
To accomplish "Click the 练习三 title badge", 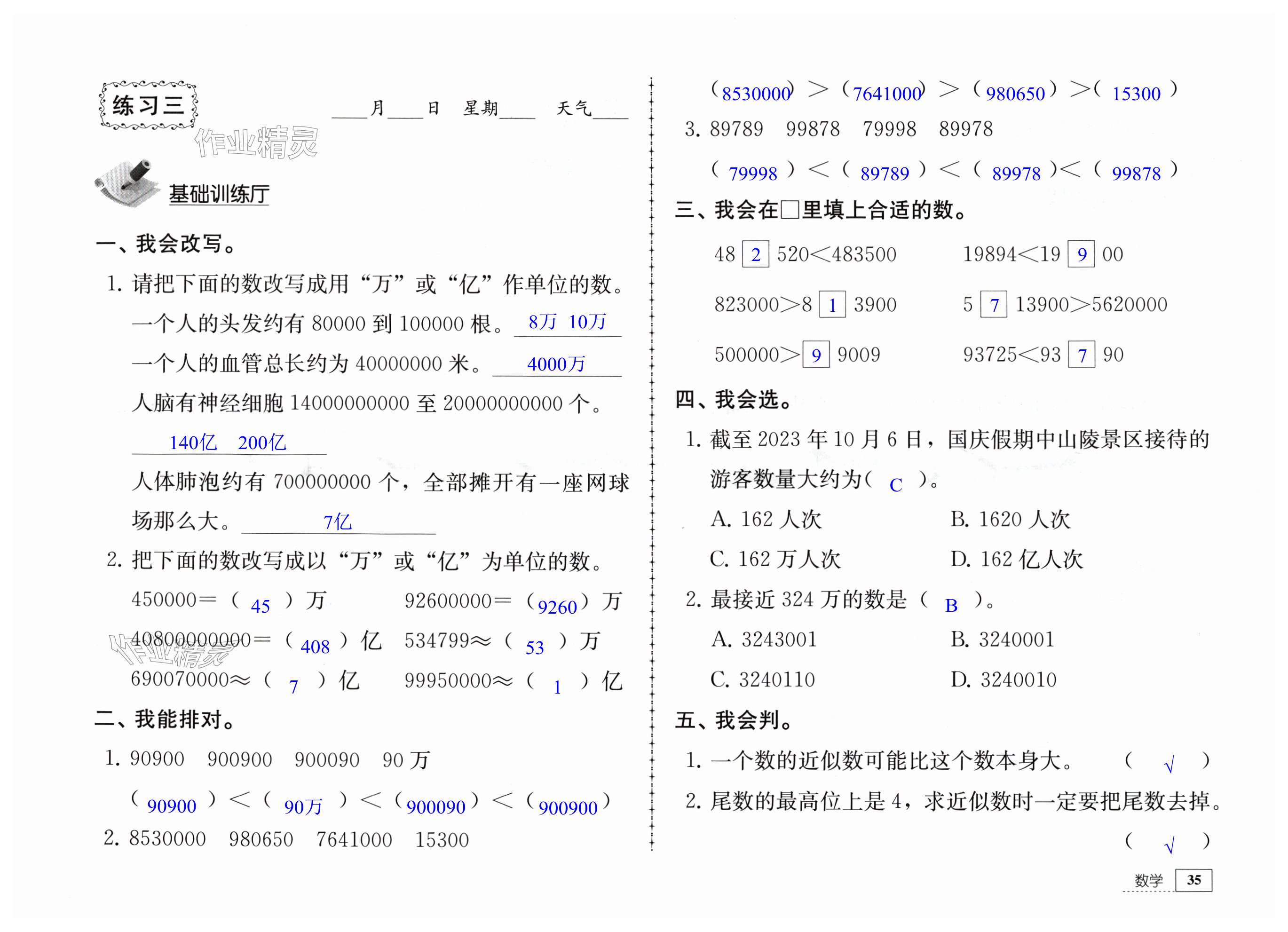I will (148, 106).
